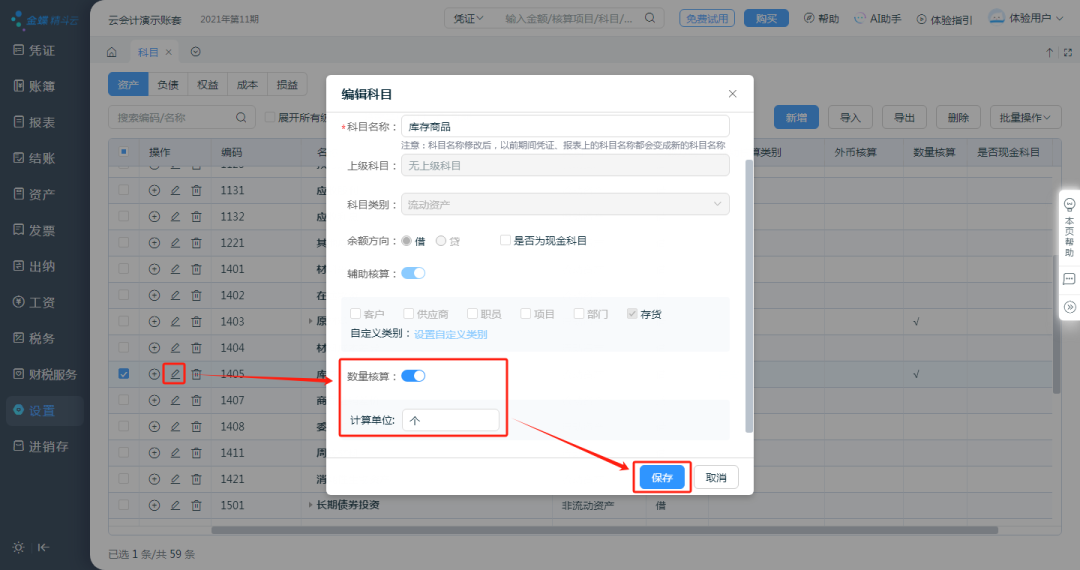1080x570 pixels.
Task: Switch to the 权益 tab
Action: [207, 85]
